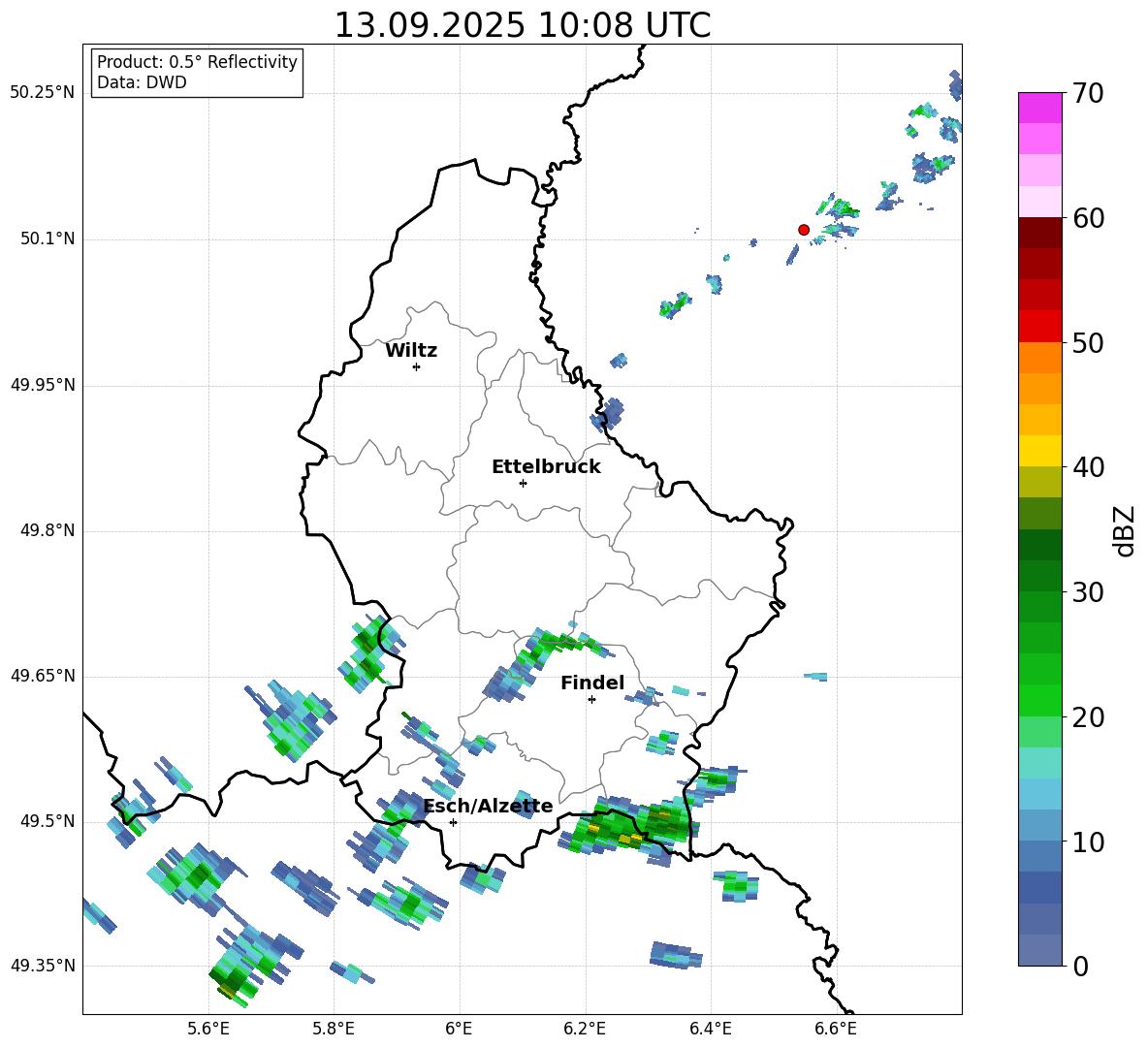Click the 70 value on colorbar
The image size is (1148, 1048).
click(x=1088, y=93)
